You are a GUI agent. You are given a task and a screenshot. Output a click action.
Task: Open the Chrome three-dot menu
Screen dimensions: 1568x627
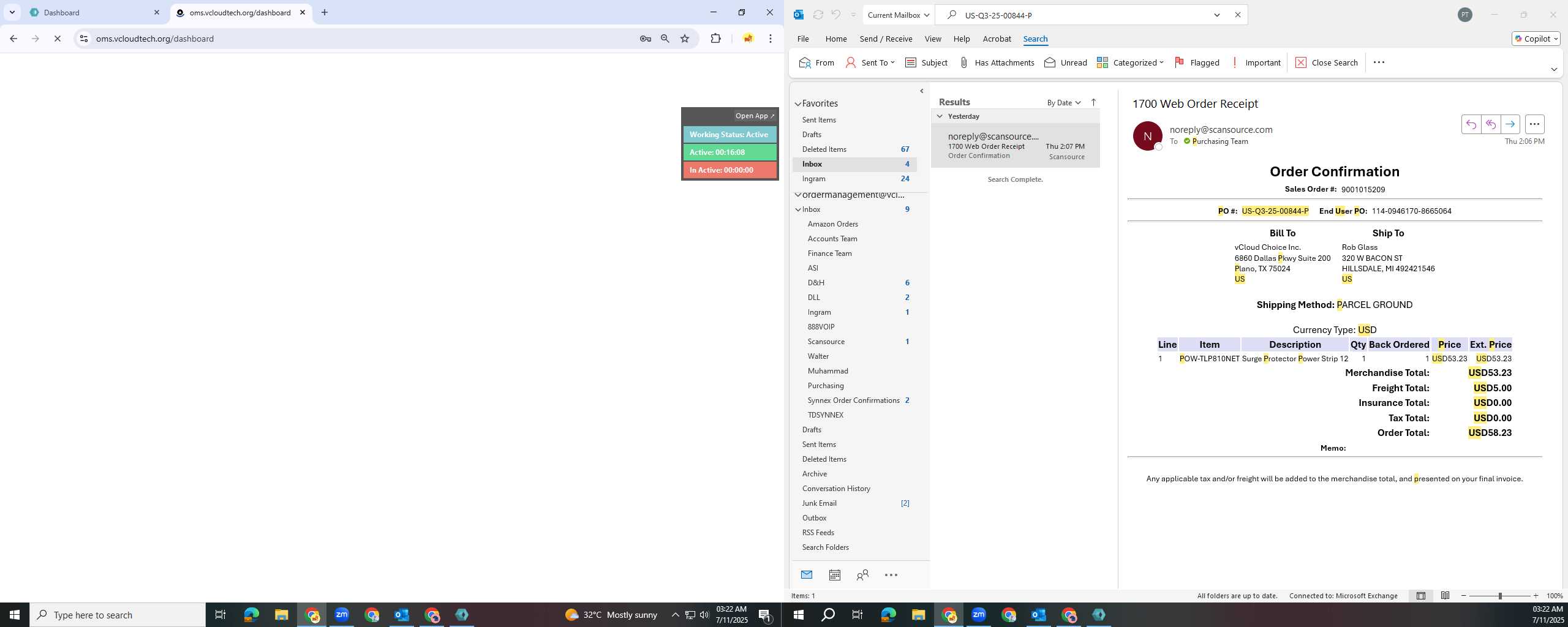tap(770, 39)
